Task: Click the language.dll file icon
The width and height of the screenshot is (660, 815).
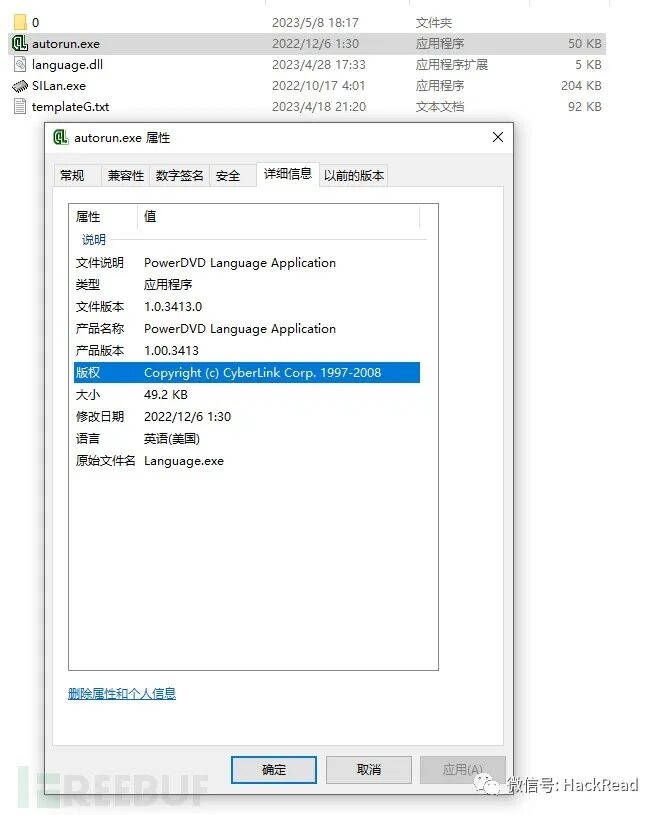Action: click(20, 64)
